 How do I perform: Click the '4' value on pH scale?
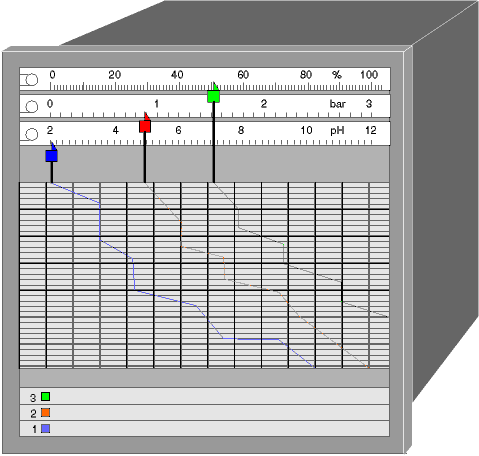point(115,130)
